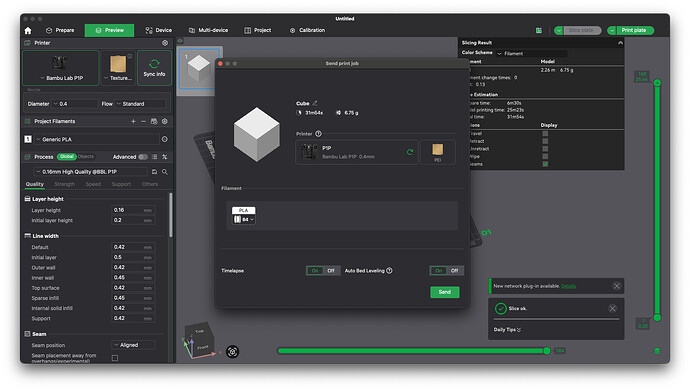This screenshot has height=390, width=690.
Task: Turn Auto Bed Leveling Off
Action: (455, 271)
